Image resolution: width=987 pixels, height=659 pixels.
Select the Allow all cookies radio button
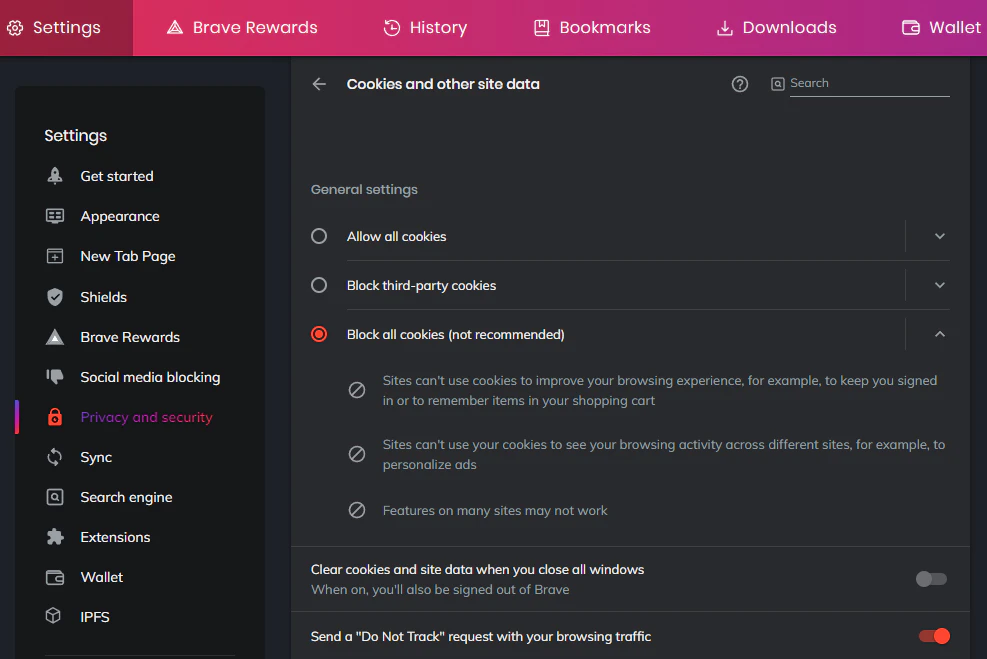(x=319, y=236)
